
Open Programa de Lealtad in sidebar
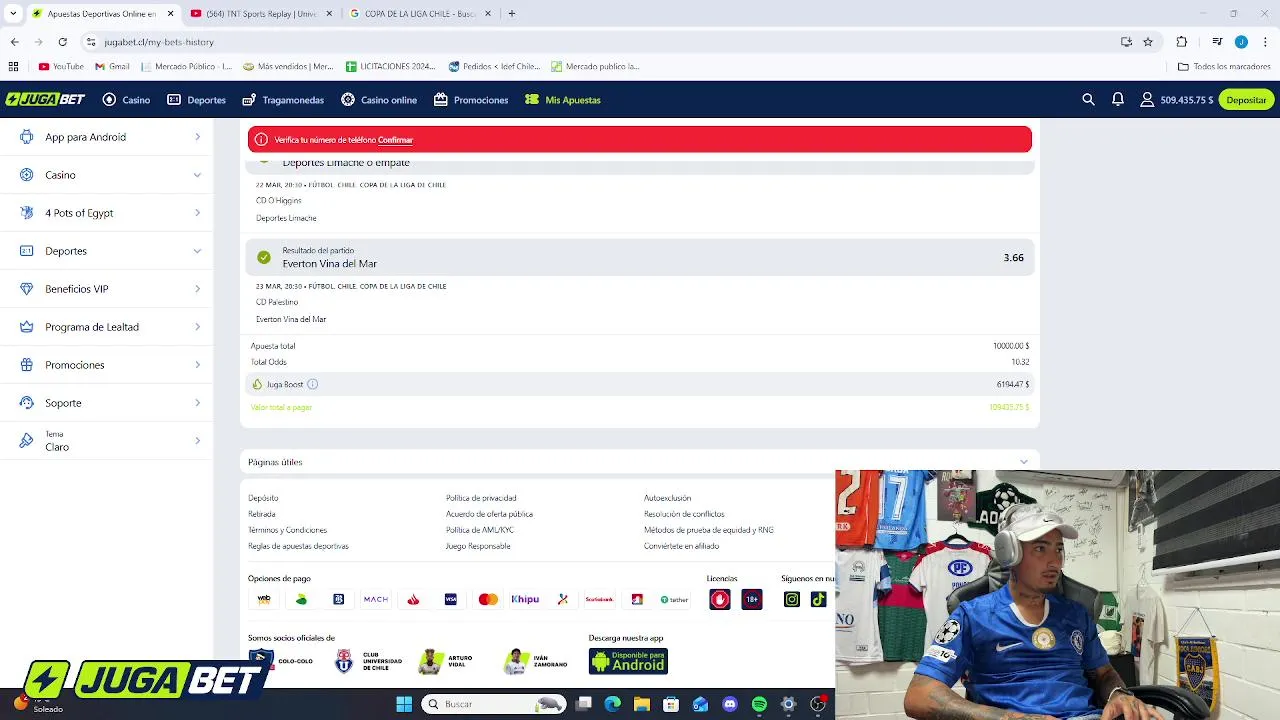coord(108,327)
